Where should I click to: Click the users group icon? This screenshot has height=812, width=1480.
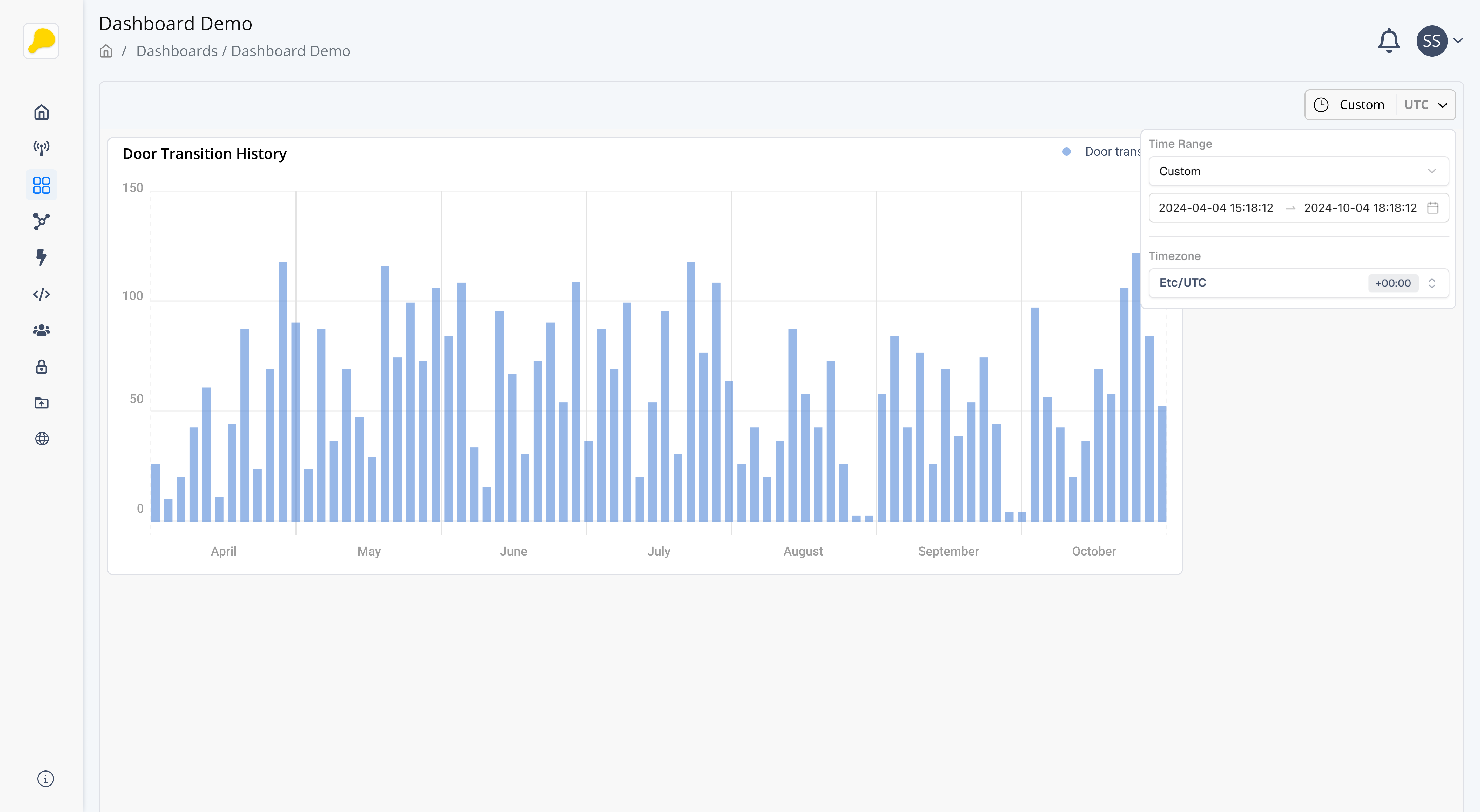41,330
